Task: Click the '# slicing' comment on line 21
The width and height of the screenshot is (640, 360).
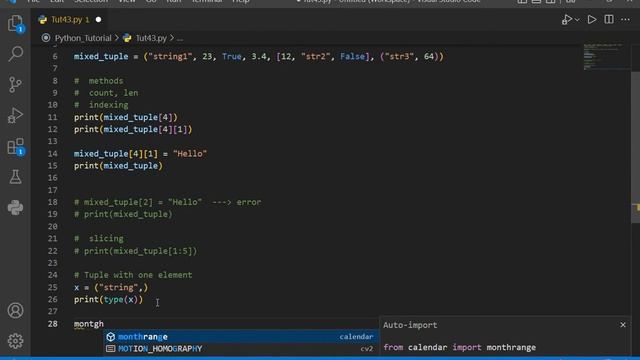Action: coord(99,239)
